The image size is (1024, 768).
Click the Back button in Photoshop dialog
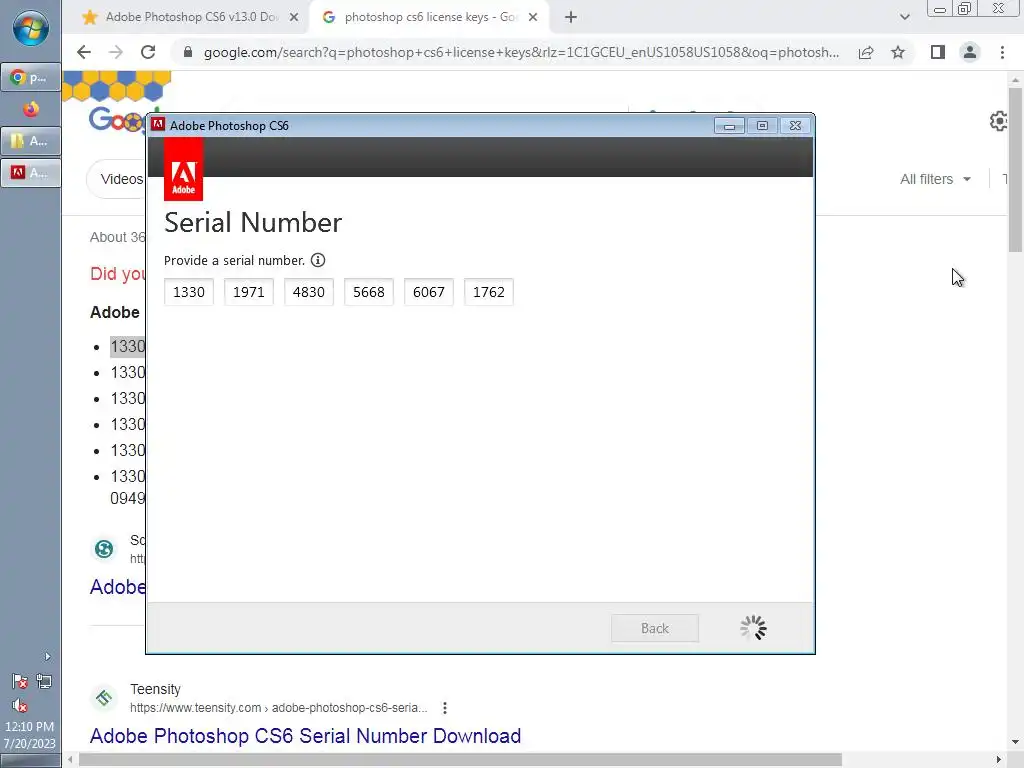(x=654, y=628)
